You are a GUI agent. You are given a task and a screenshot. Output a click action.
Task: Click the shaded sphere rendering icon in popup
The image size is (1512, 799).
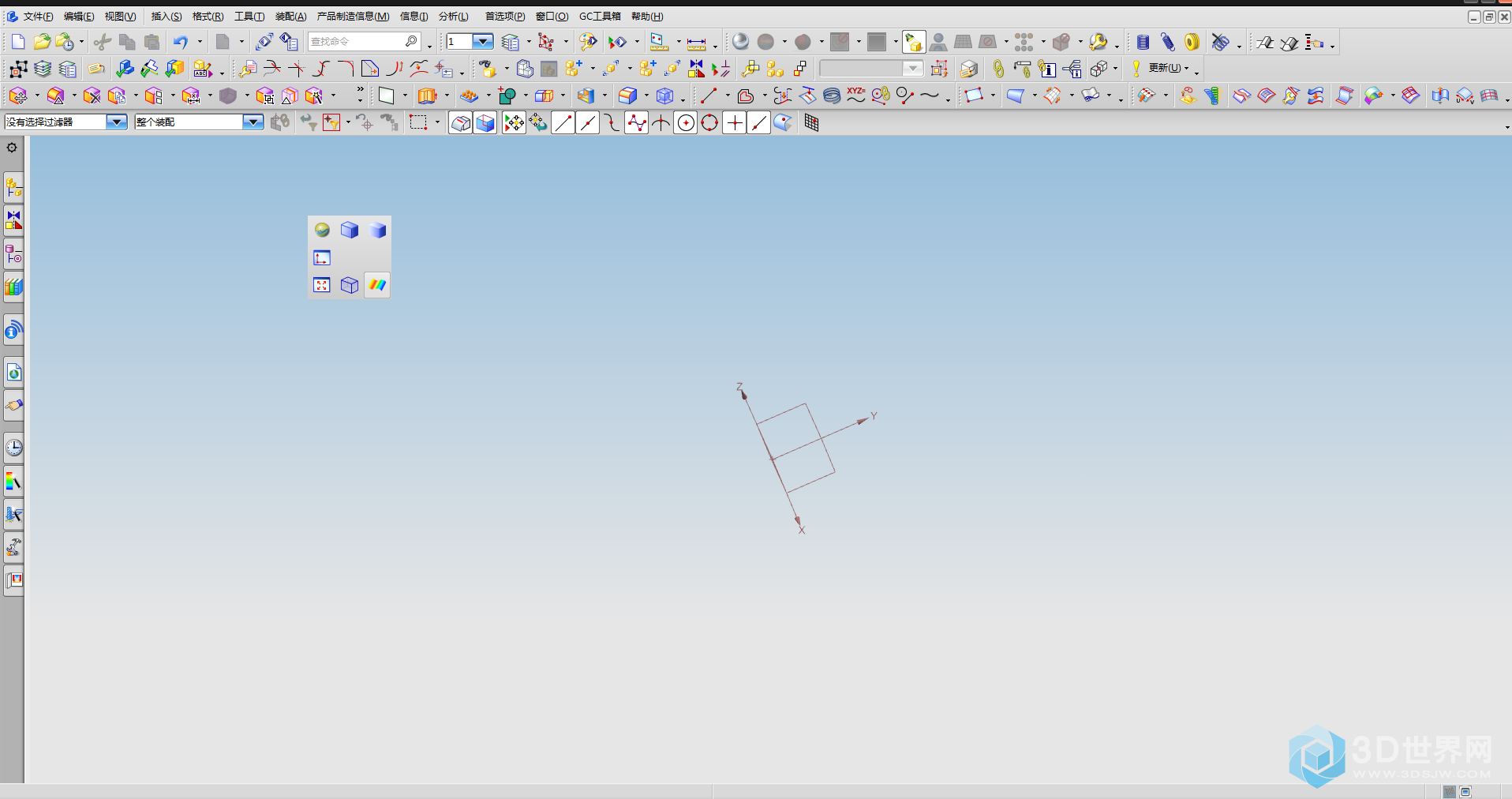(x=322, y=230)
